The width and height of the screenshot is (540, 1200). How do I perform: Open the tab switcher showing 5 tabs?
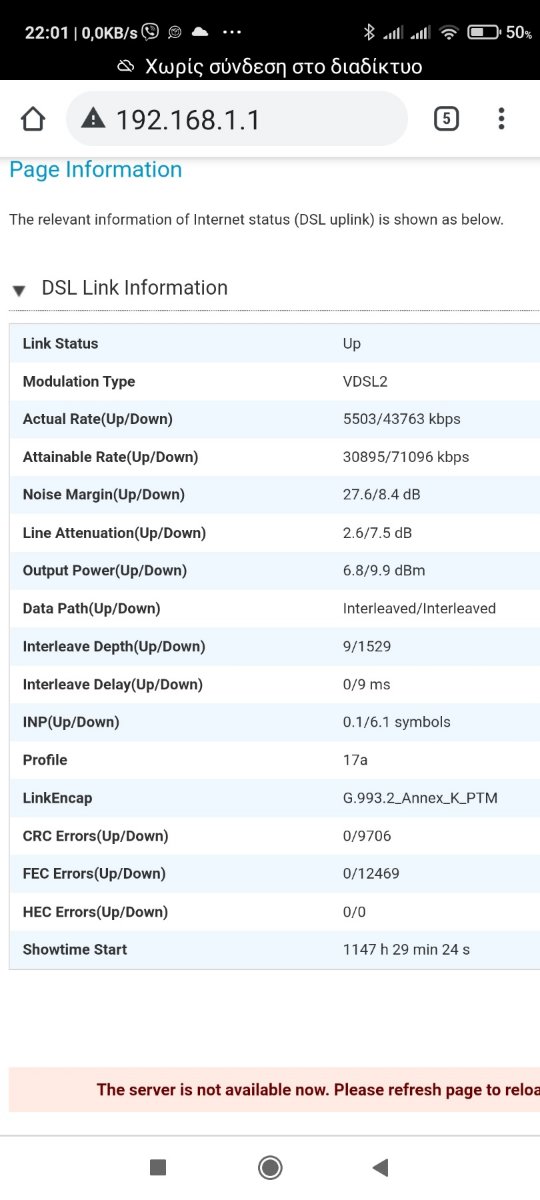point(446,119)
